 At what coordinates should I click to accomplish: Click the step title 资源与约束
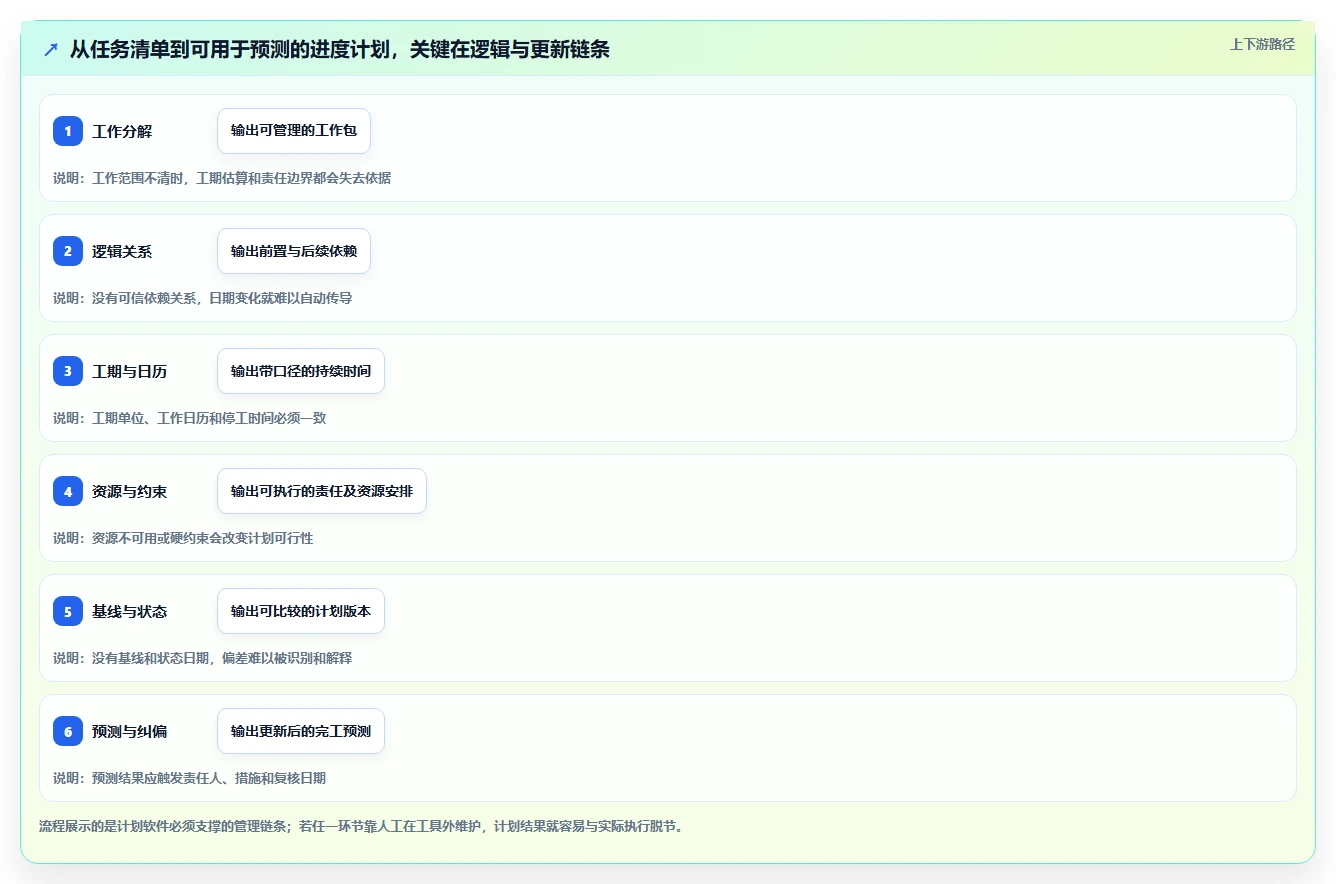(x=130, y=491)
